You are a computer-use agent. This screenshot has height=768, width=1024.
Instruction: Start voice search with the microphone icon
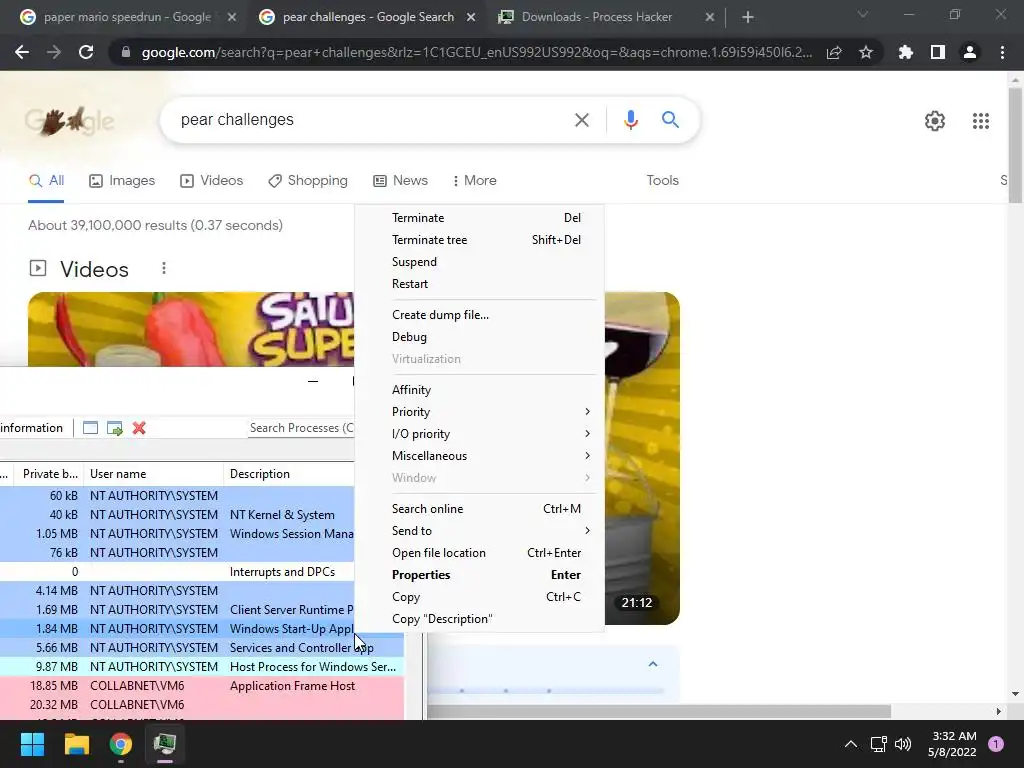pyautogui.click(x=630, y=120)
